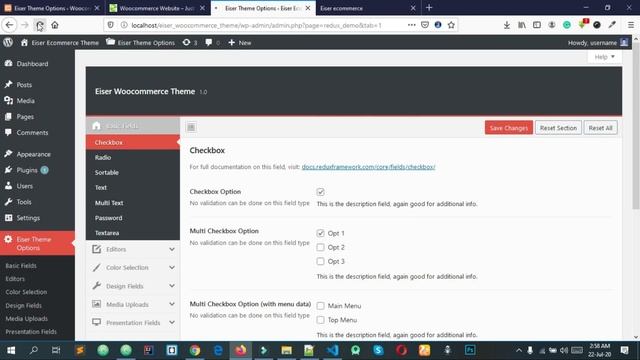Click the WordPress logo icon
640x360 pixels.
coord(8,42)
